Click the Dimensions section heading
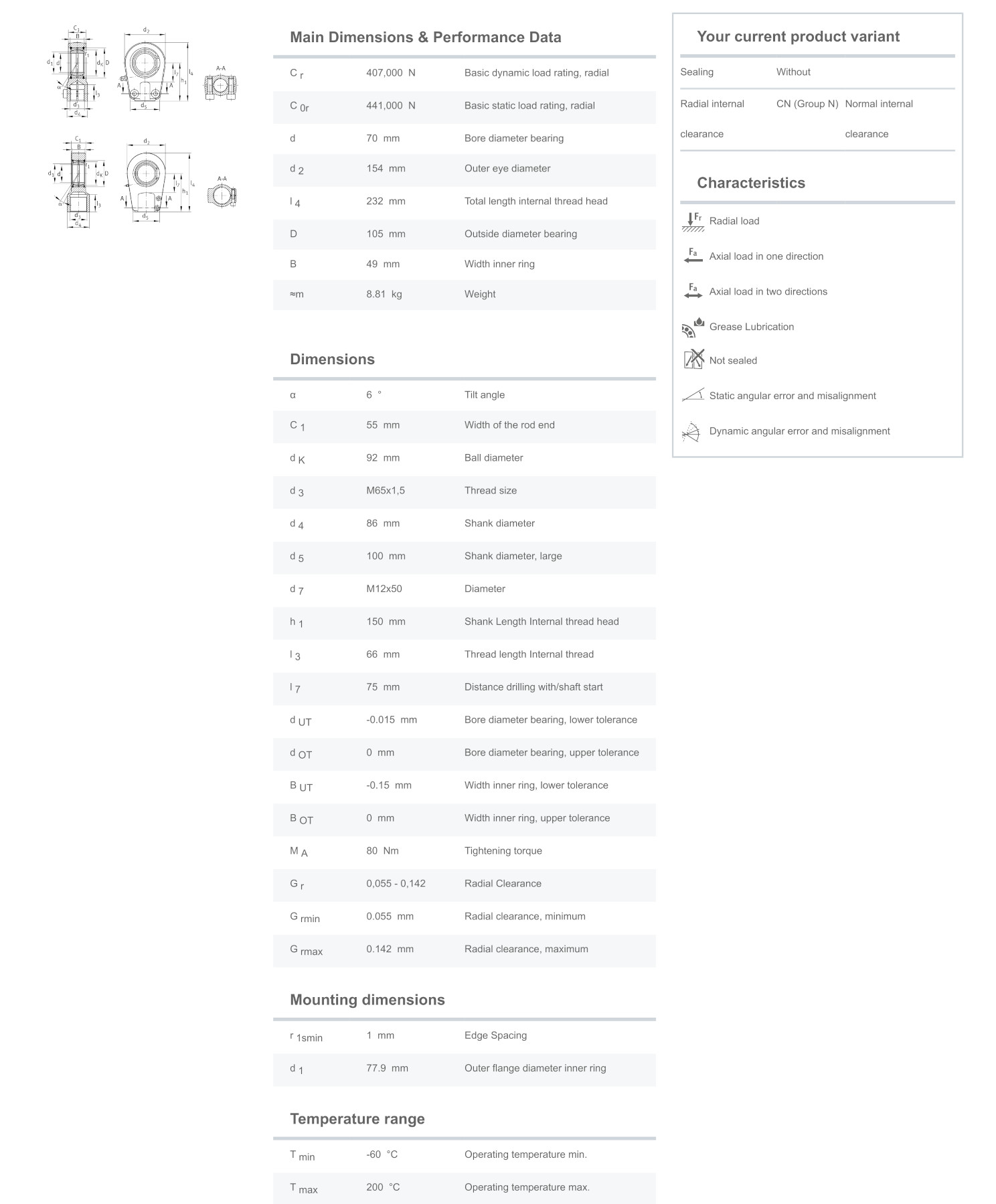This screenshot has height=1204, width=996. click(332, 360)
